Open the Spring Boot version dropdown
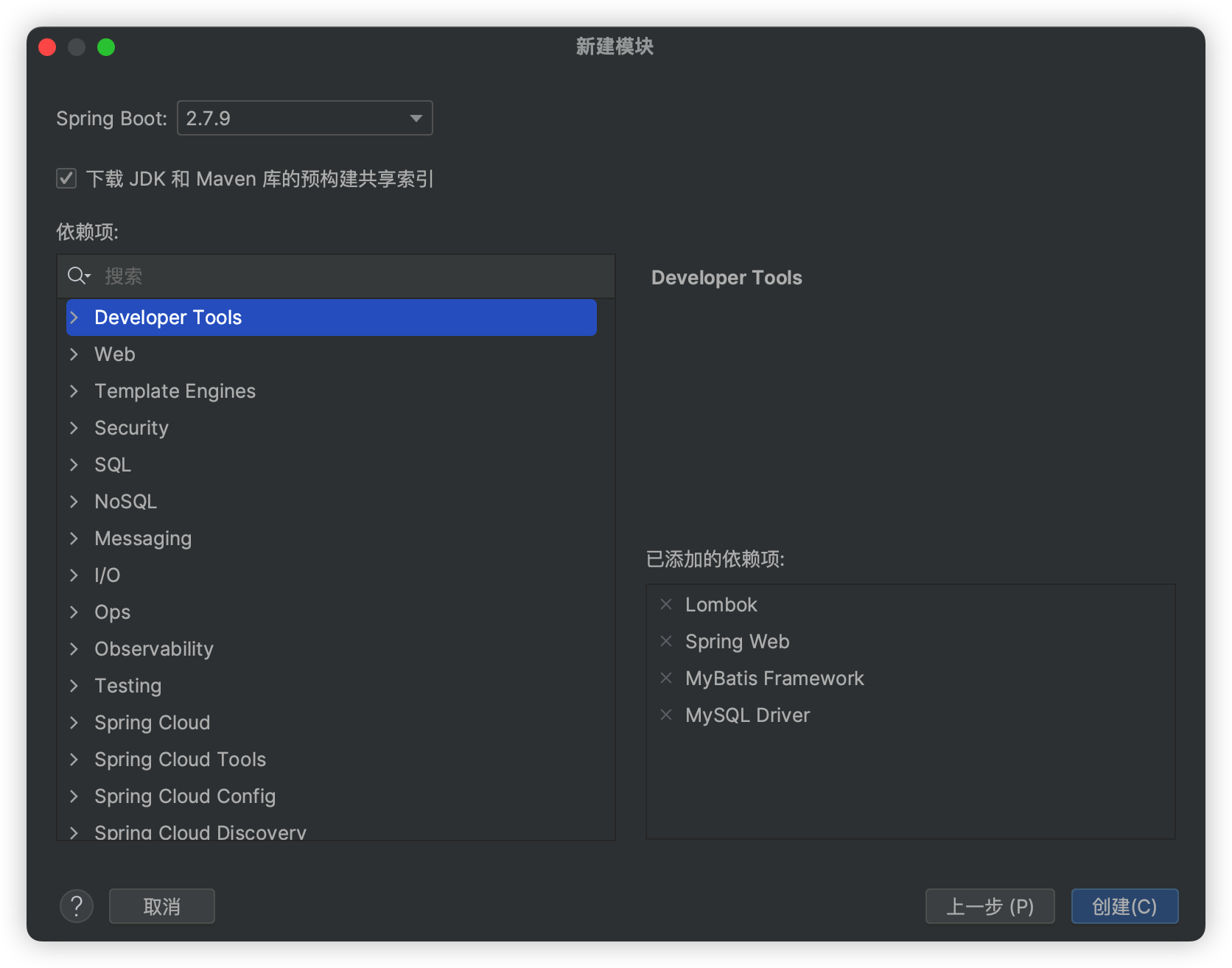The height and width of the screenshot is (968, 1232). click(304, 118)
